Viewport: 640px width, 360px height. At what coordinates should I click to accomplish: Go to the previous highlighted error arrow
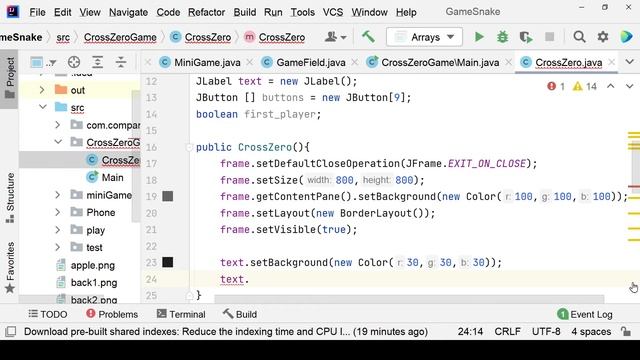point(611,86)
